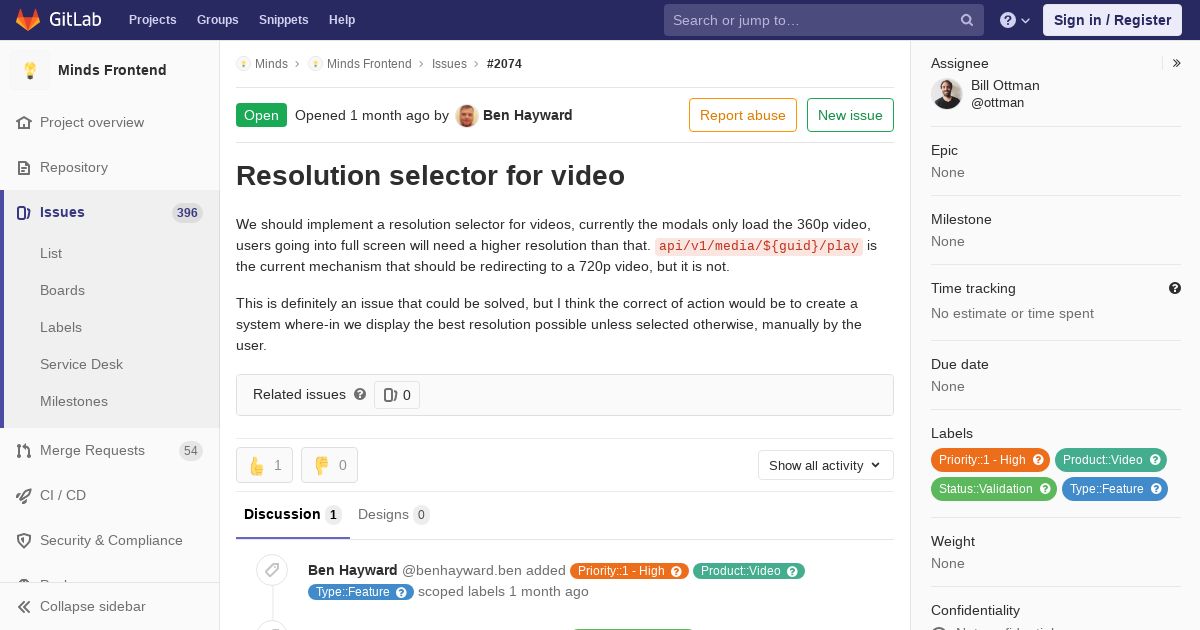This screenshot has height=630, width=1200.
Task: Focus the Search or jump to field
Action: coord(824,20)
